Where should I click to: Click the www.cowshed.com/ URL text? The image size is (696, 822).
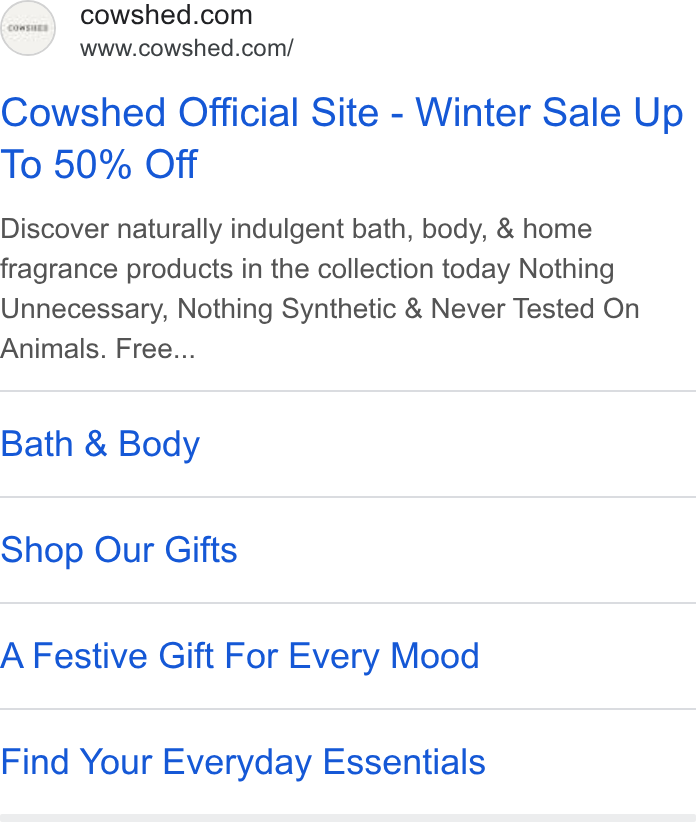(x=187, y=48)
